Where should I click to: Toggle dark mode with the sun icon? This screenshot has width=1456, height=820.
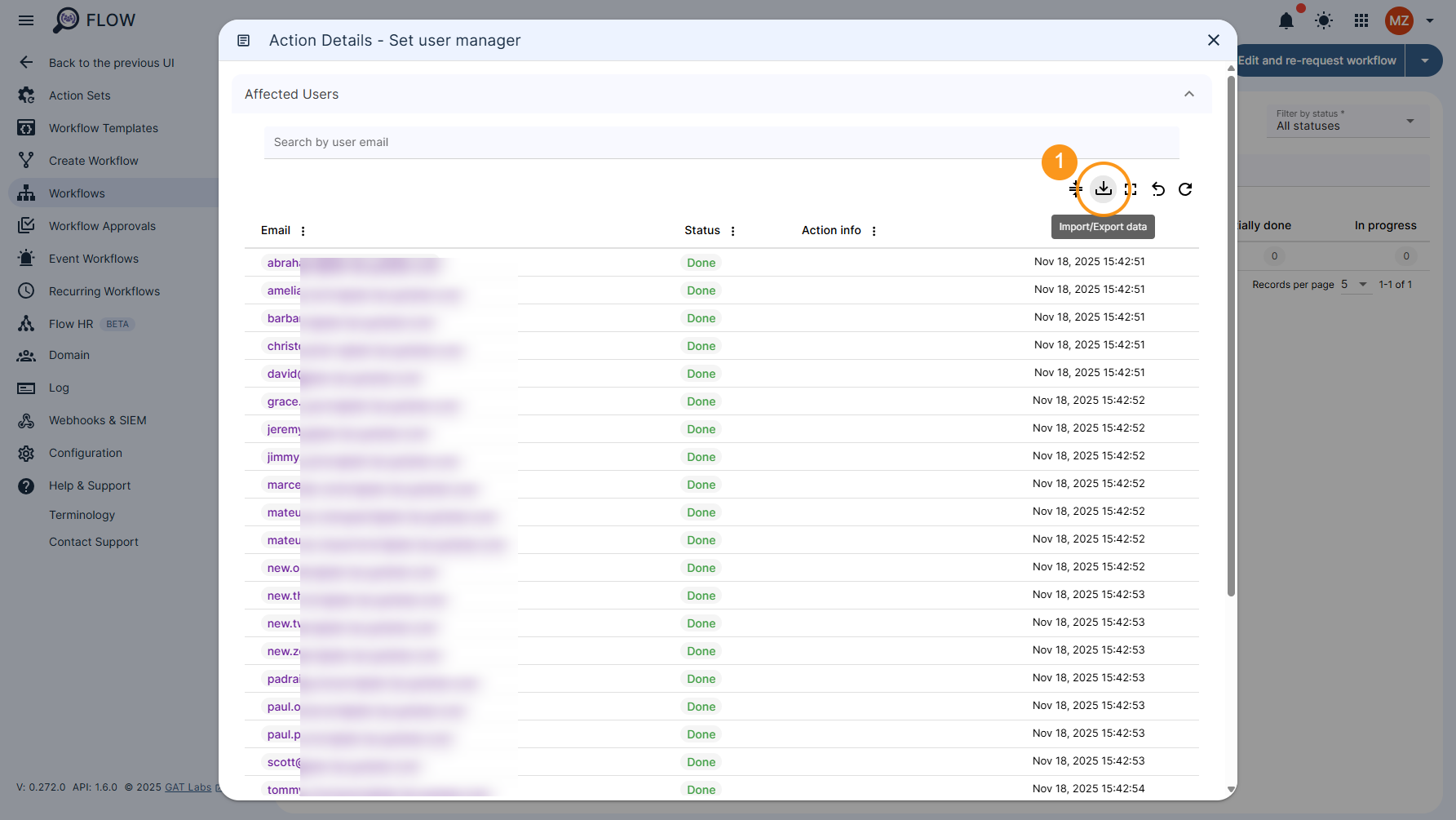click(1323, 21)
